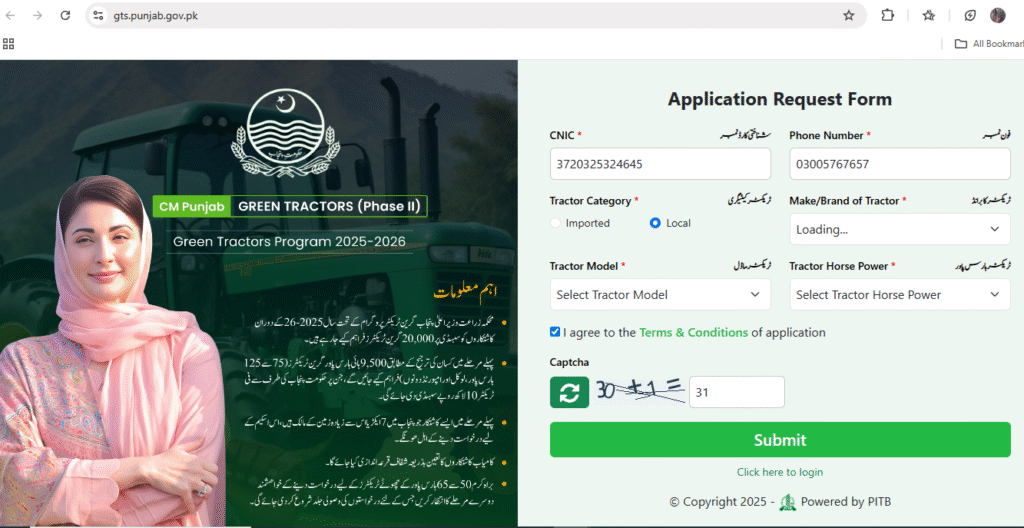Open site information icon in address bar

click(98, 15)
